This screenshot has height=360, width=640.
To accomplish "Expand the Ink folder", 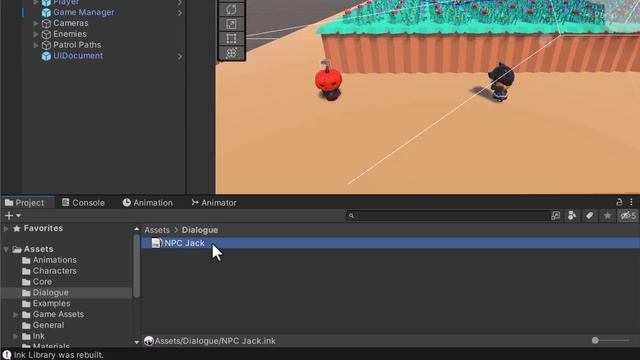I will (16, 336).
